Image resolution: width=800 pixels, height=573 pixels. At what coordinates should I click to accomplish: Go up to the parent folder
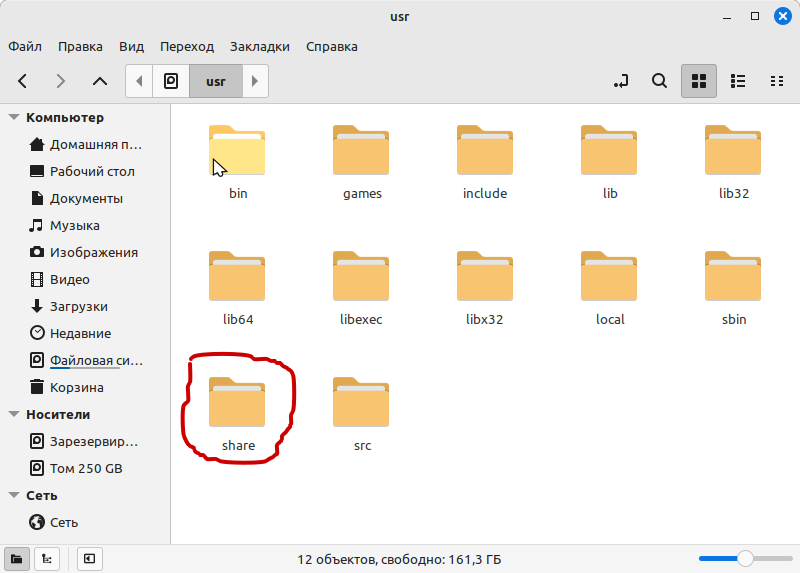pos(100,81)
